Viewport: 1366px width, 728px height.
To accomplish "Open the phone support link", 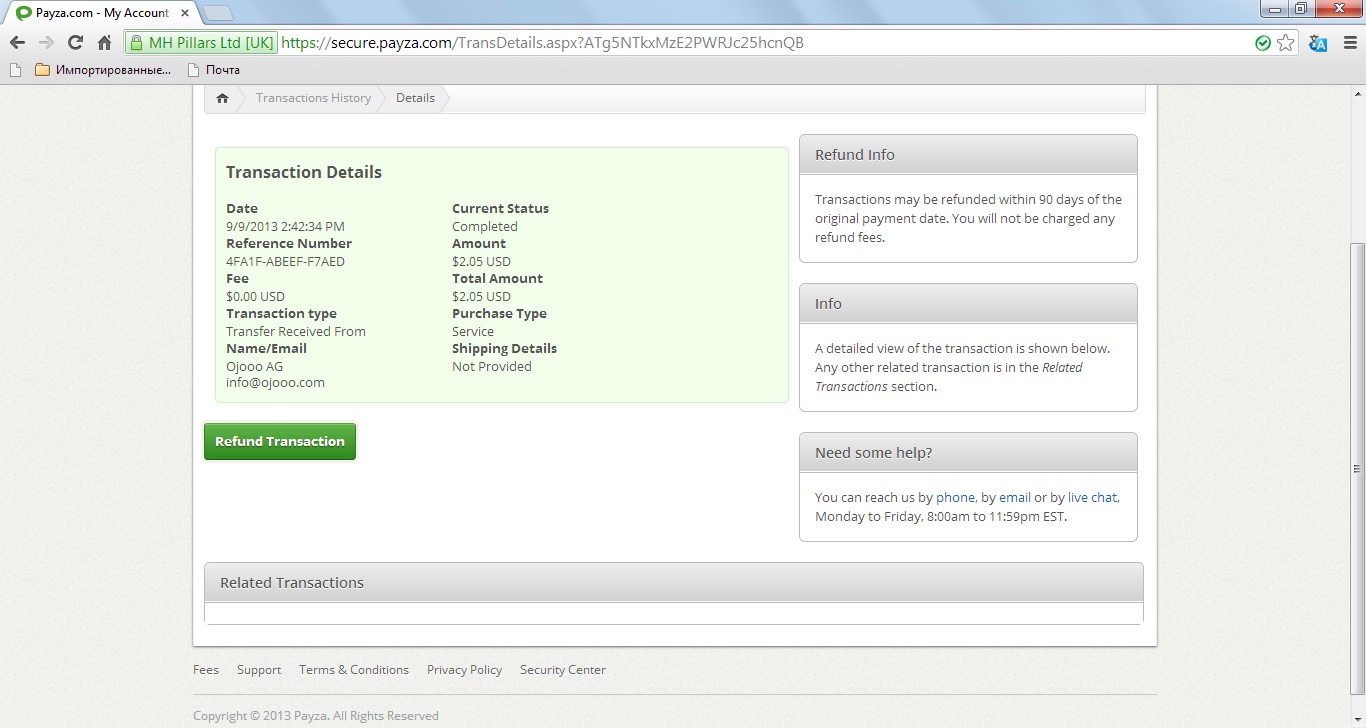I will tap(955, 497).
